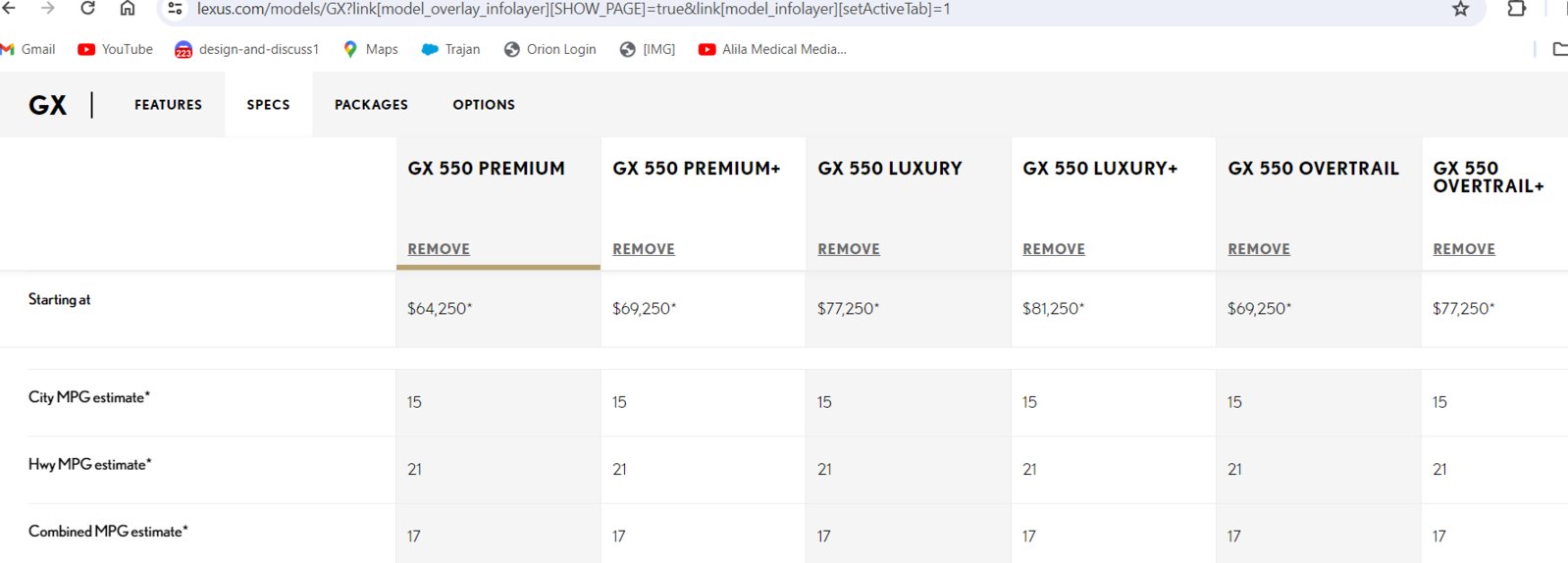The height and width of the screenshot is (563, 1568).
Task: Go to browser home icon
Action: pyautogui.click(x=128, y=8)
